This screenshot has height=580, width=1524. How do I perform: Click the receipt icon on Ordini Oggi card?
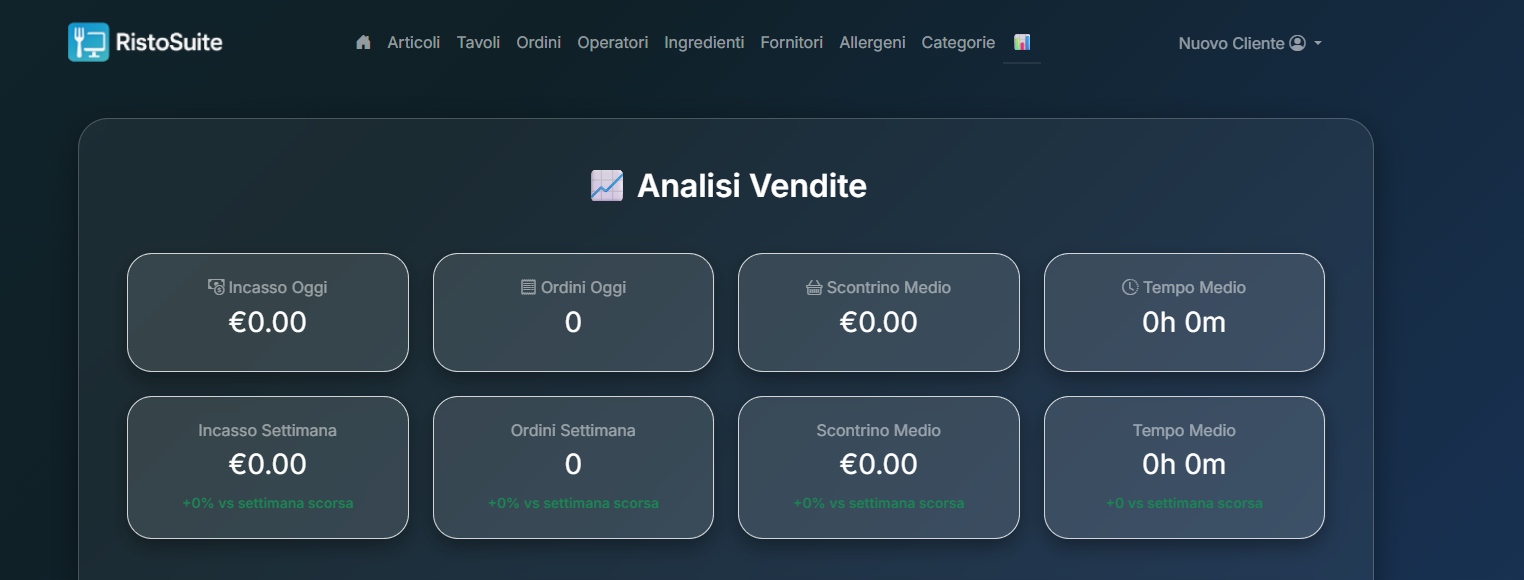527,287
